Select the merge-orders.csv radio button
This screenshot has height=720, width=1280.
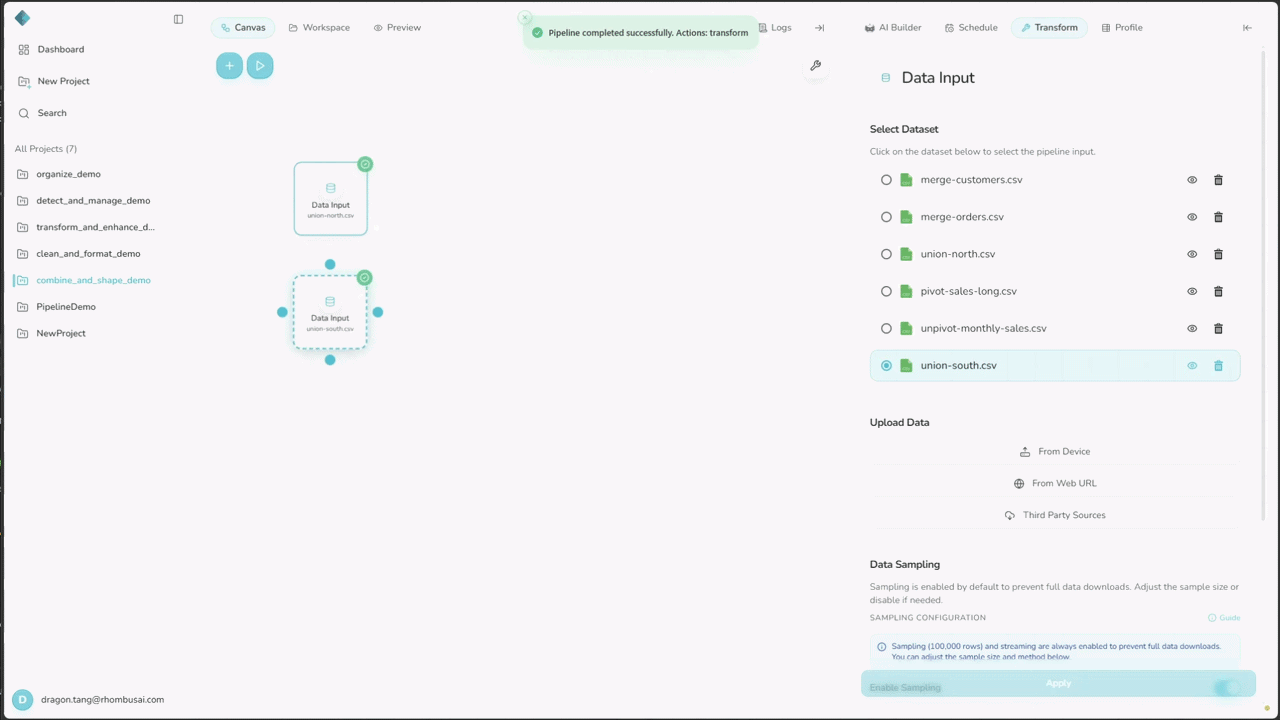[x=886, y=217]
